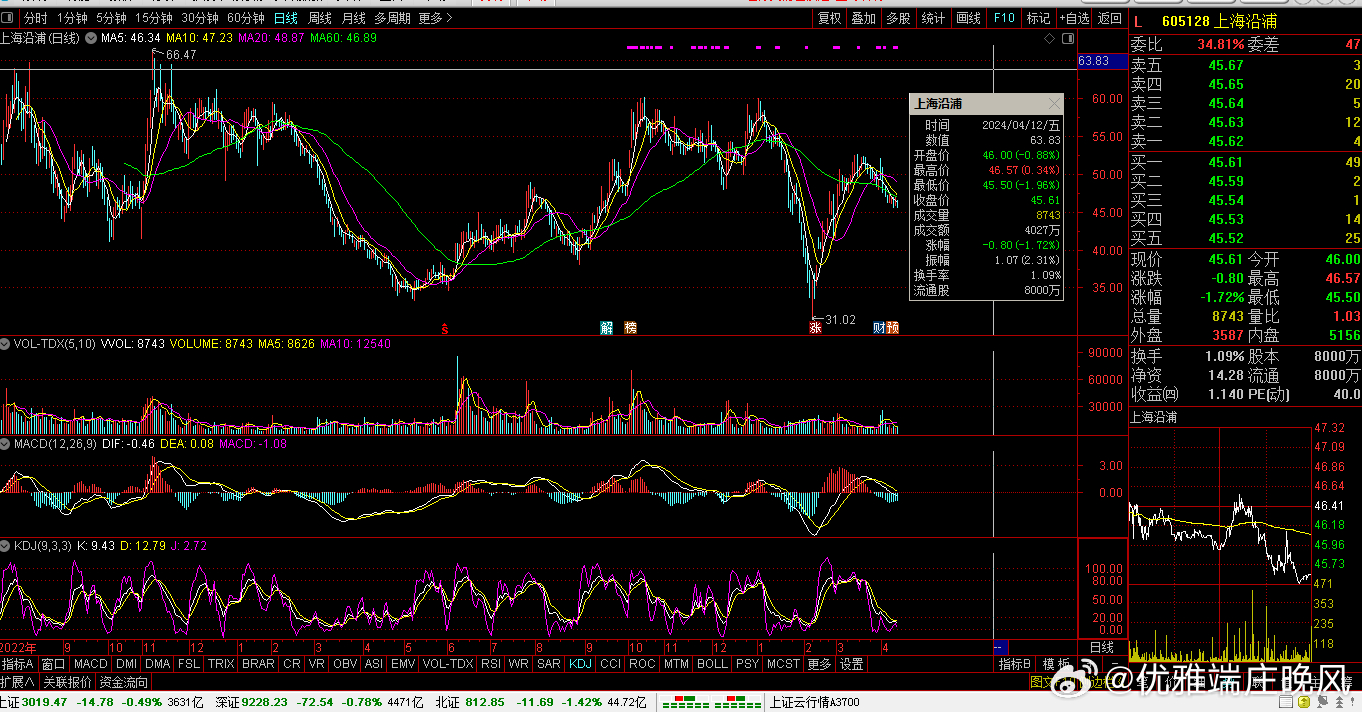Viewport: 1362px width, 712px height.
Task: Click the 返回 back button
Action: click(1110, 18)
